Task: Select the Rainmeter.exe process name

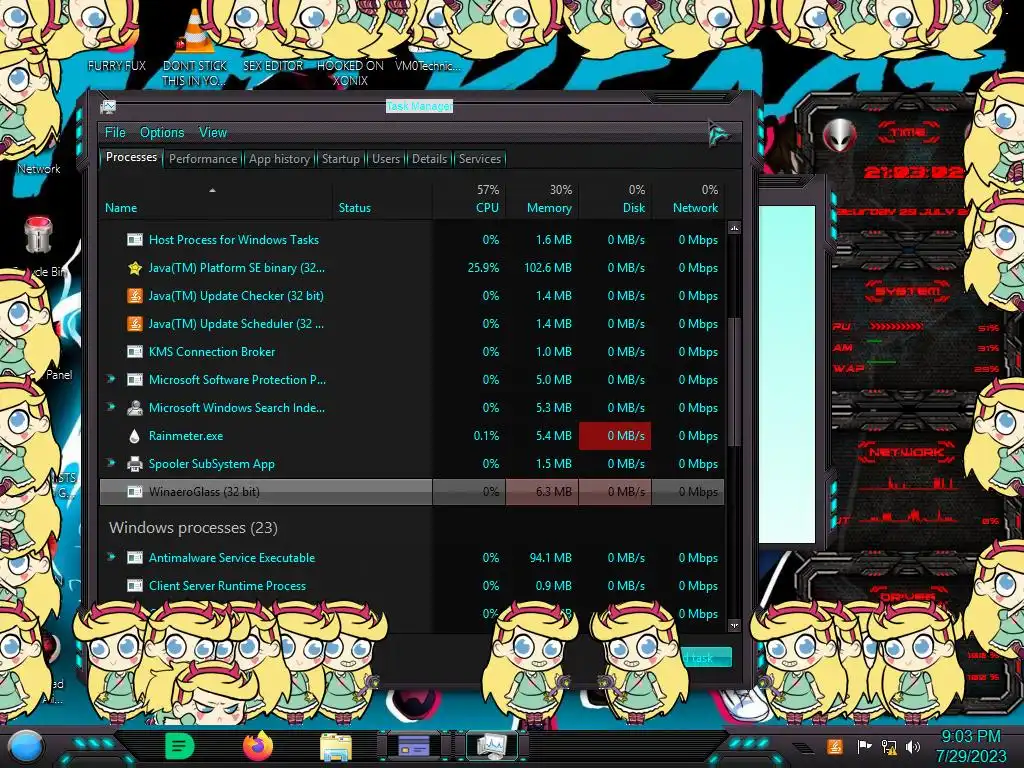Action: pyautogui.click(x=185, y=436)
